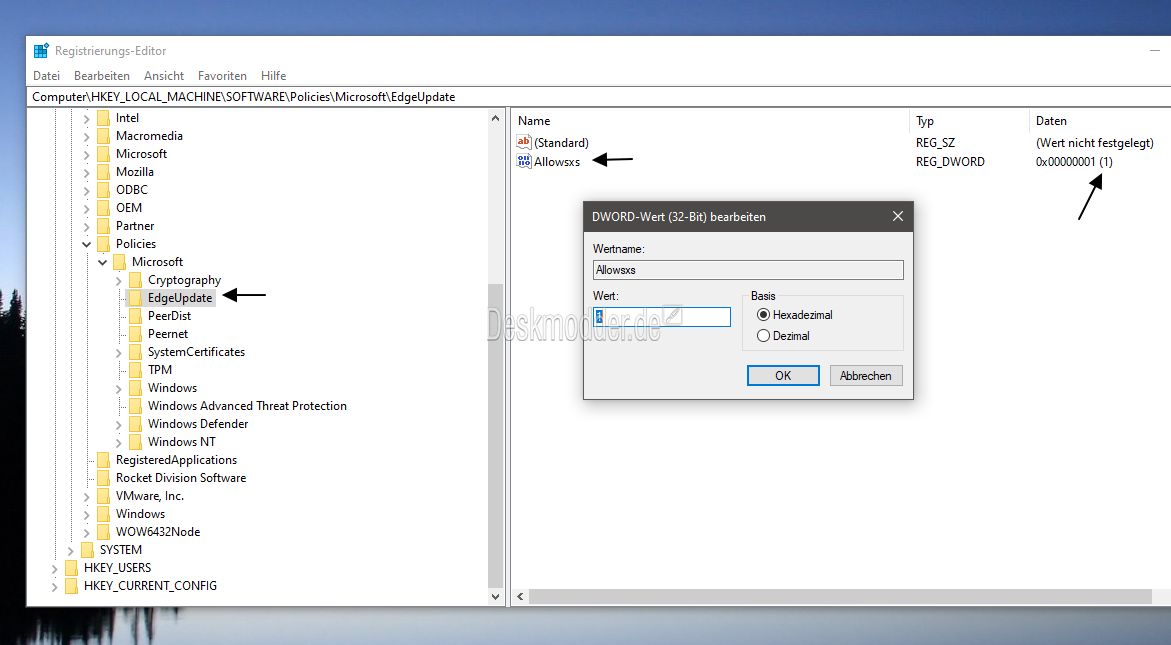Select the Dezimal base radio button
The image size is (1171, 645).
763,336
